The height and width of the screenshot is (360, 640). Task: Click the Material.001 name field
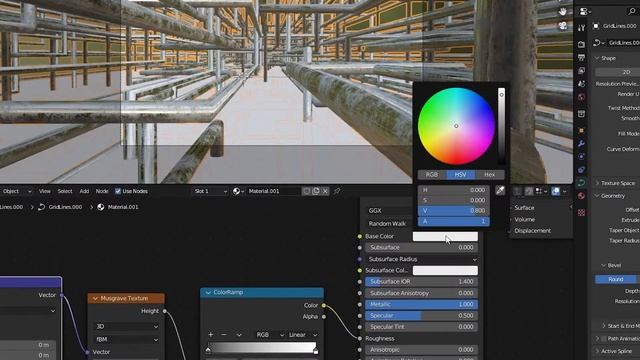pyautogui.click(x=273, y=191)
